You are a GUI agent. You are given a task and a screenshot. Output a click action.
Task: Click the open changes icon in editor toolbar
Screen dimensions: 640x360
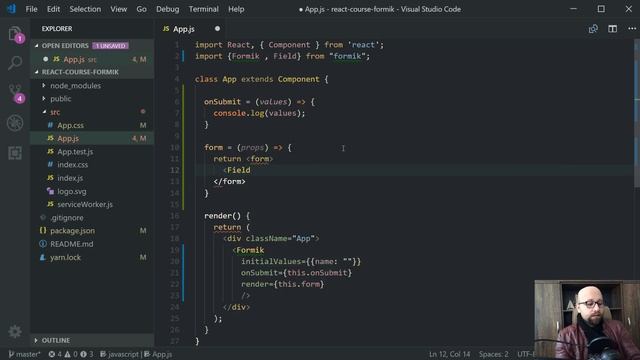tap(593, 29)
